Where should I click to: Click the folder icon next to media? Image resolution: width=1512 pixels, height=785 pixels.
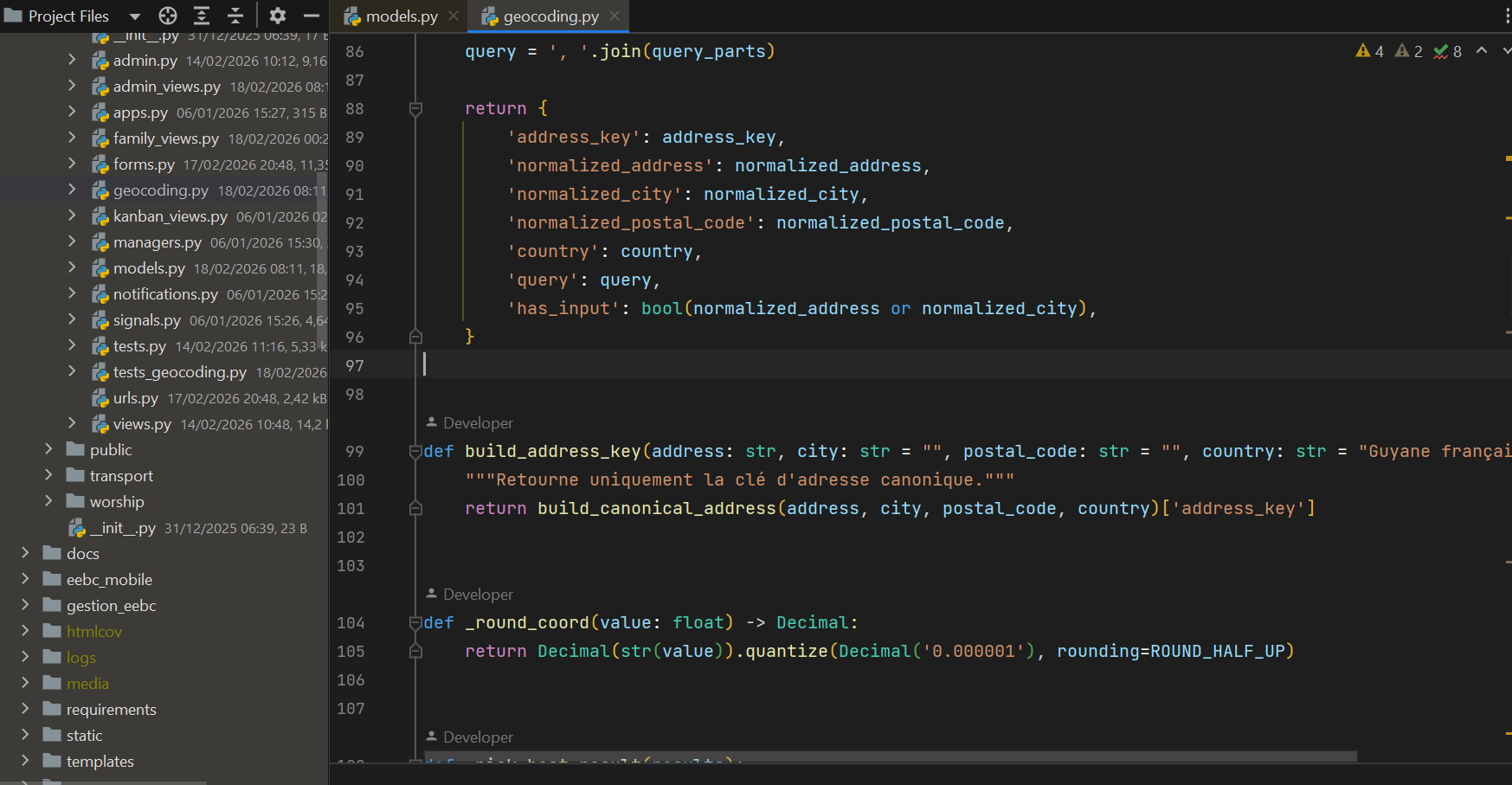(x=52, y=683)
